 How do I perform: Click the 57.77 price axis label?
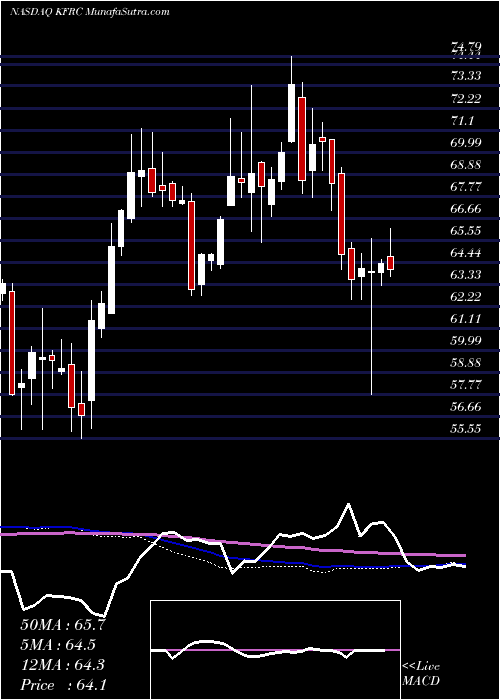click(x=466, y=385)
